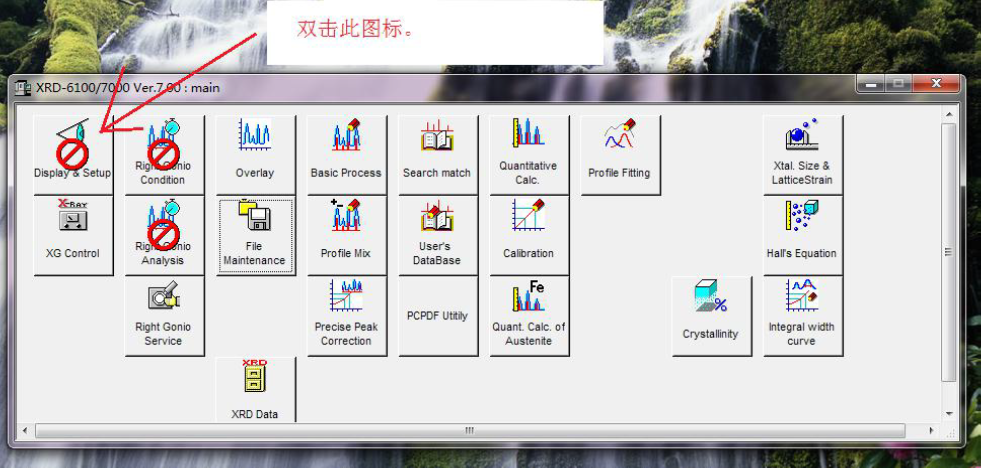This screenshot has width=981, height=468.
Task: Open the Profile Mix tool
Action: [x=347, y=235]
